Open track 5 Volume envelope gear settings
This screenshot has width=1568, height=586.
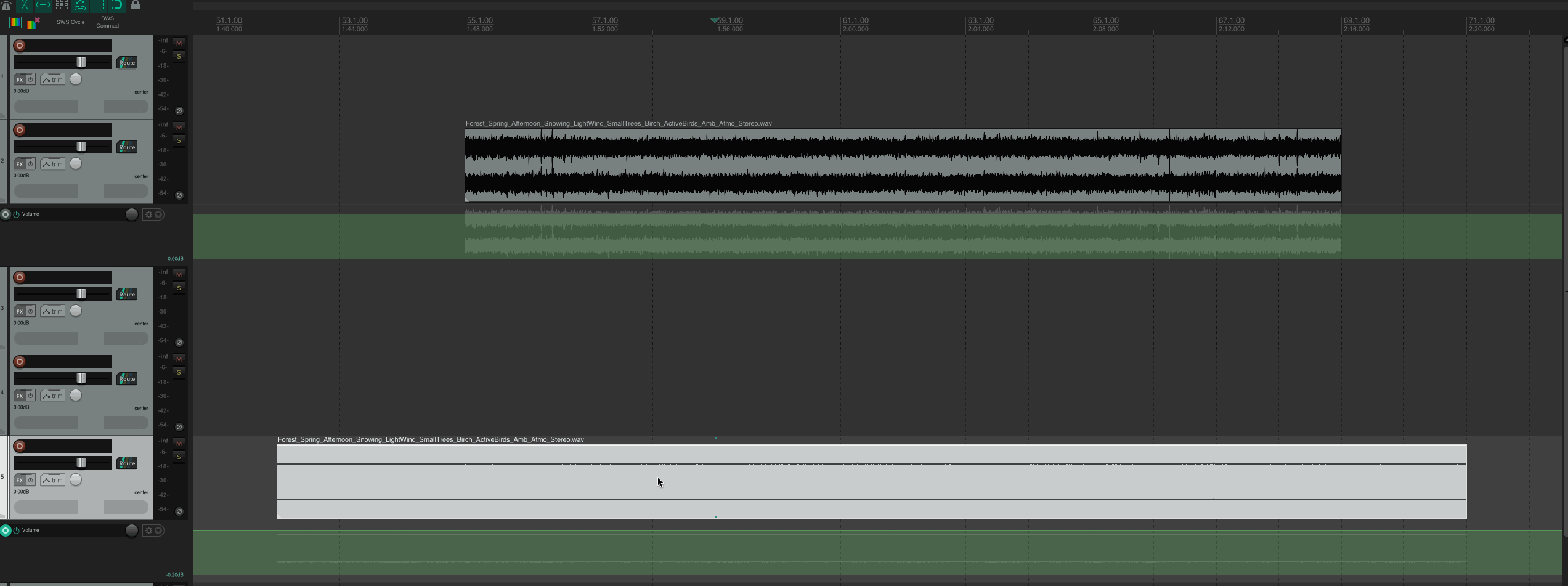pos(148,531)
